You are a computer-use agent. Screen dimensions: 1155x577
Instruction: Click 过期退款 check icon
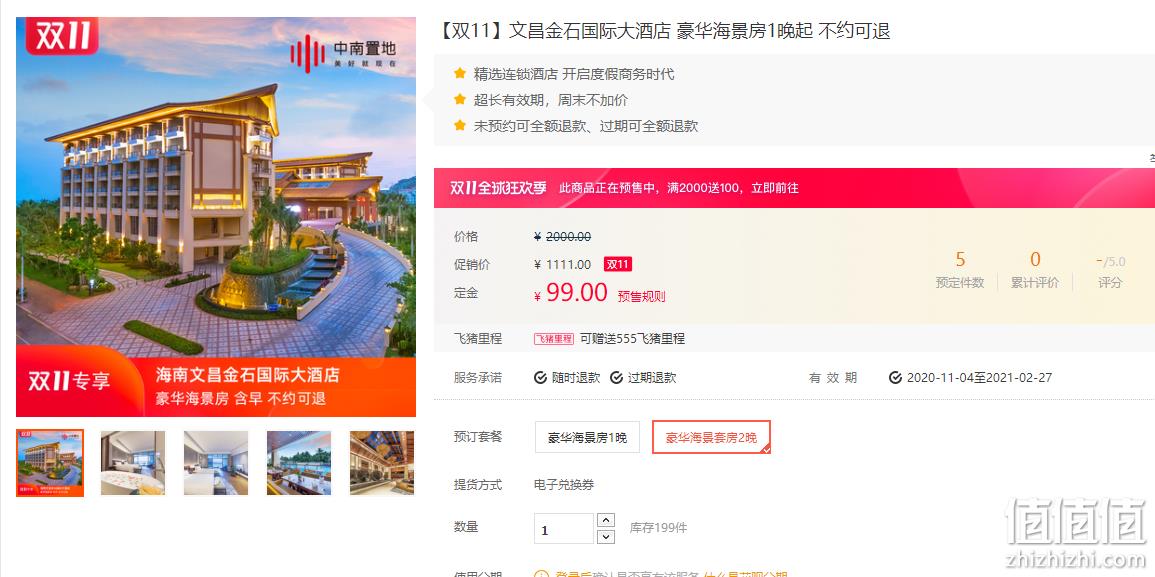point(616,377)
